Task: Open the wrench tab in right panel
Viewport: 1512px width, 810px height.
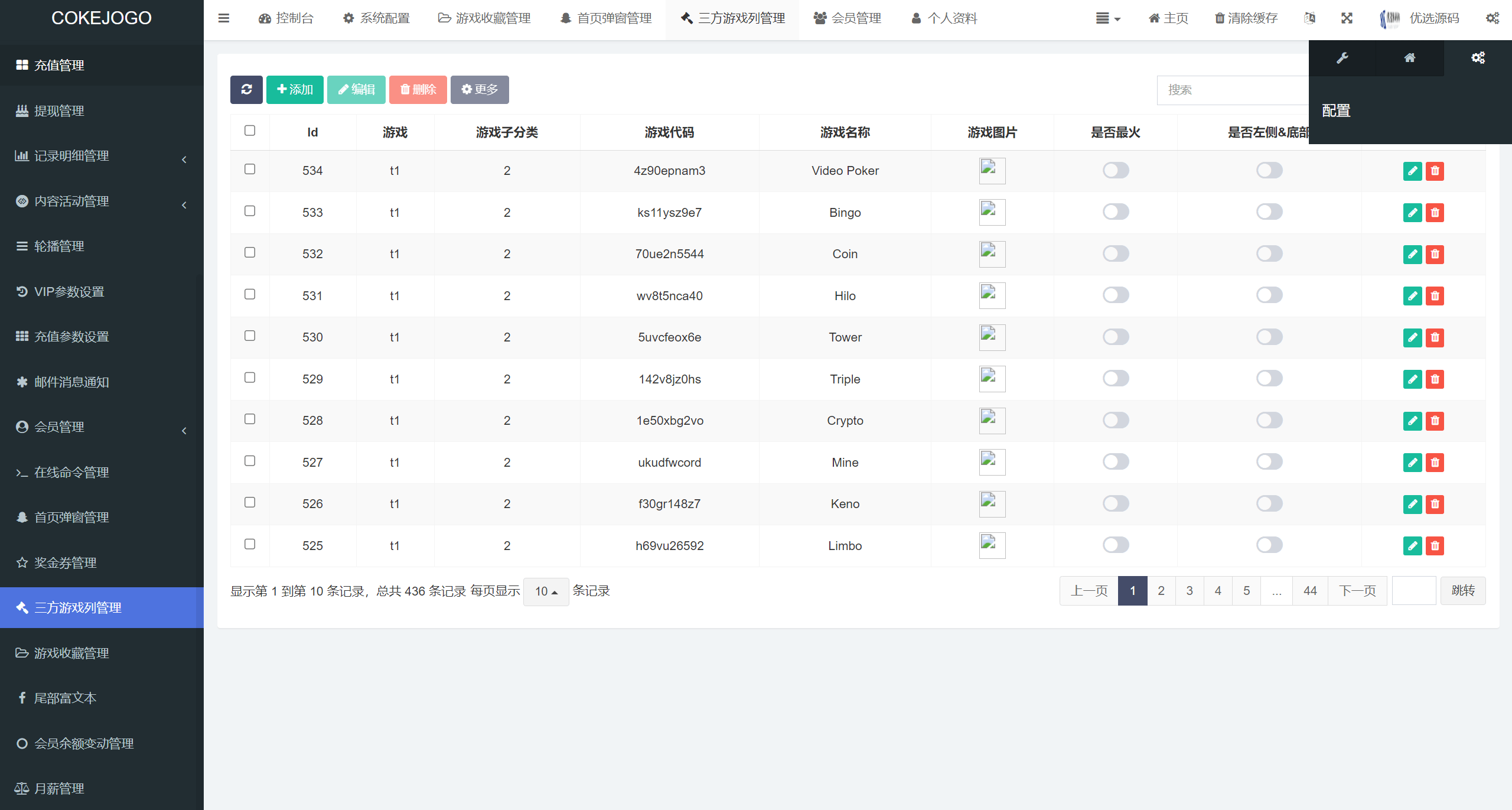Action: (x=1342, y=58)
